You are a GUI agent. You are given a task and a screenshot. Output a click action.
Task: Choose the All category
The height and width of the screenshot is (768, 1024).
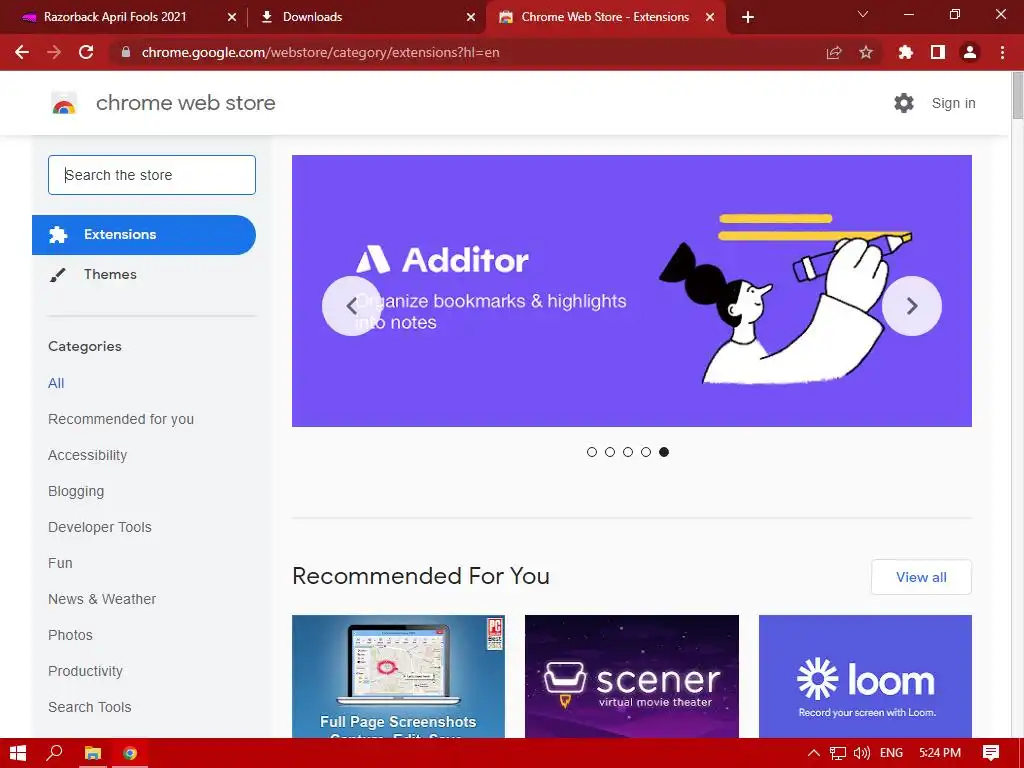pos(56,383)
